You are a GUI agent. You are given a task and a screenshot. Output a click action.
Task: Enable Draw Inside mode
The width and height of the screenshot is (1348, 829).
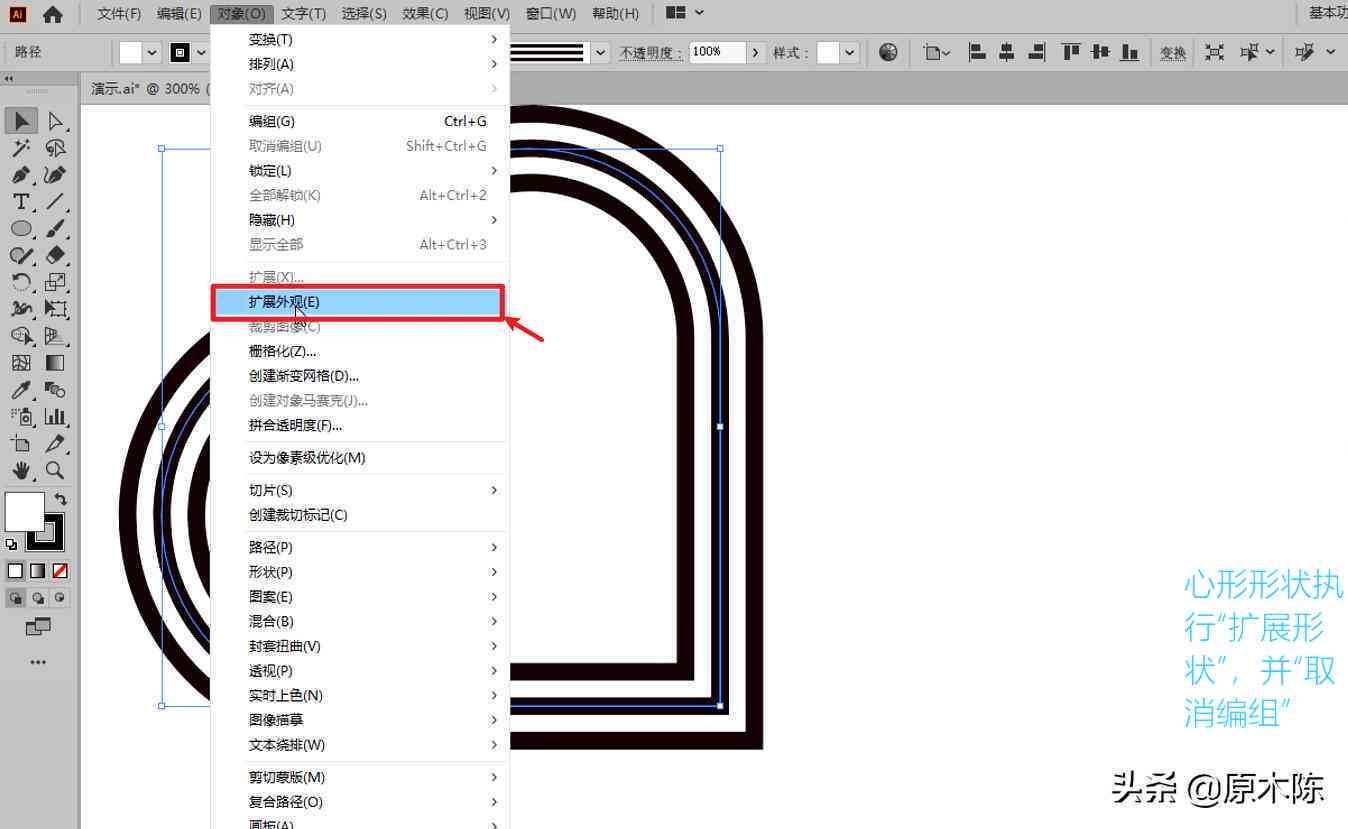(x=59, y=598)
